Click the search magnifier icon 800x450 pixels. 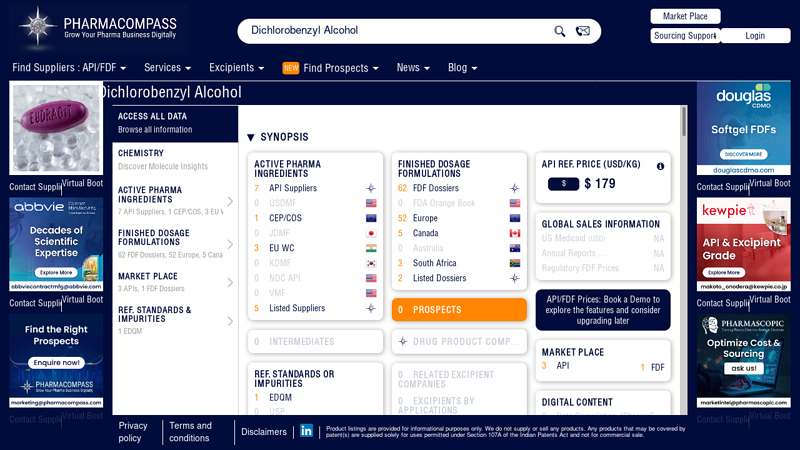click(x=560, y=31)
